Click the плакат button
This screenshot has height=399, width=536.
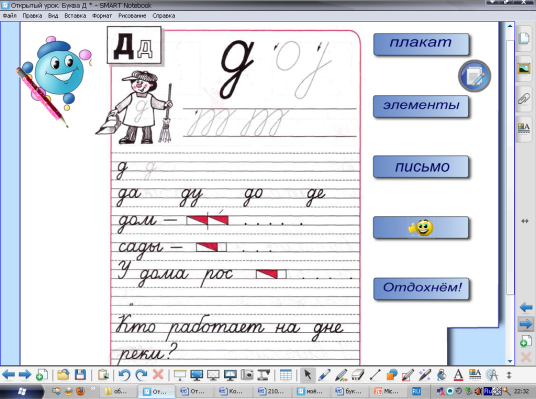(x=421, y=44)
